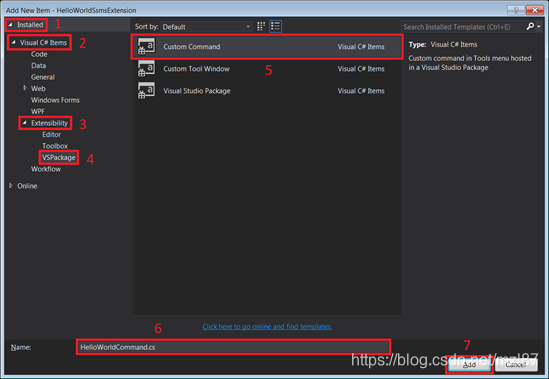
Task: Close the Add New Item dialog
Action: [x=535, y=10]
